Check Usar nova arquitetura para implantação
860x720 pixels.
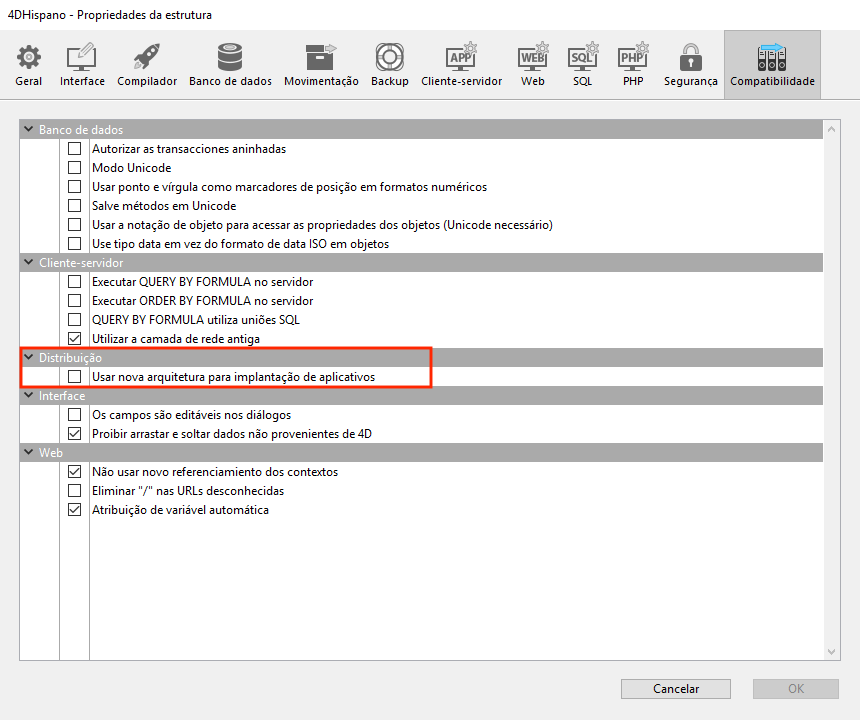74,377
